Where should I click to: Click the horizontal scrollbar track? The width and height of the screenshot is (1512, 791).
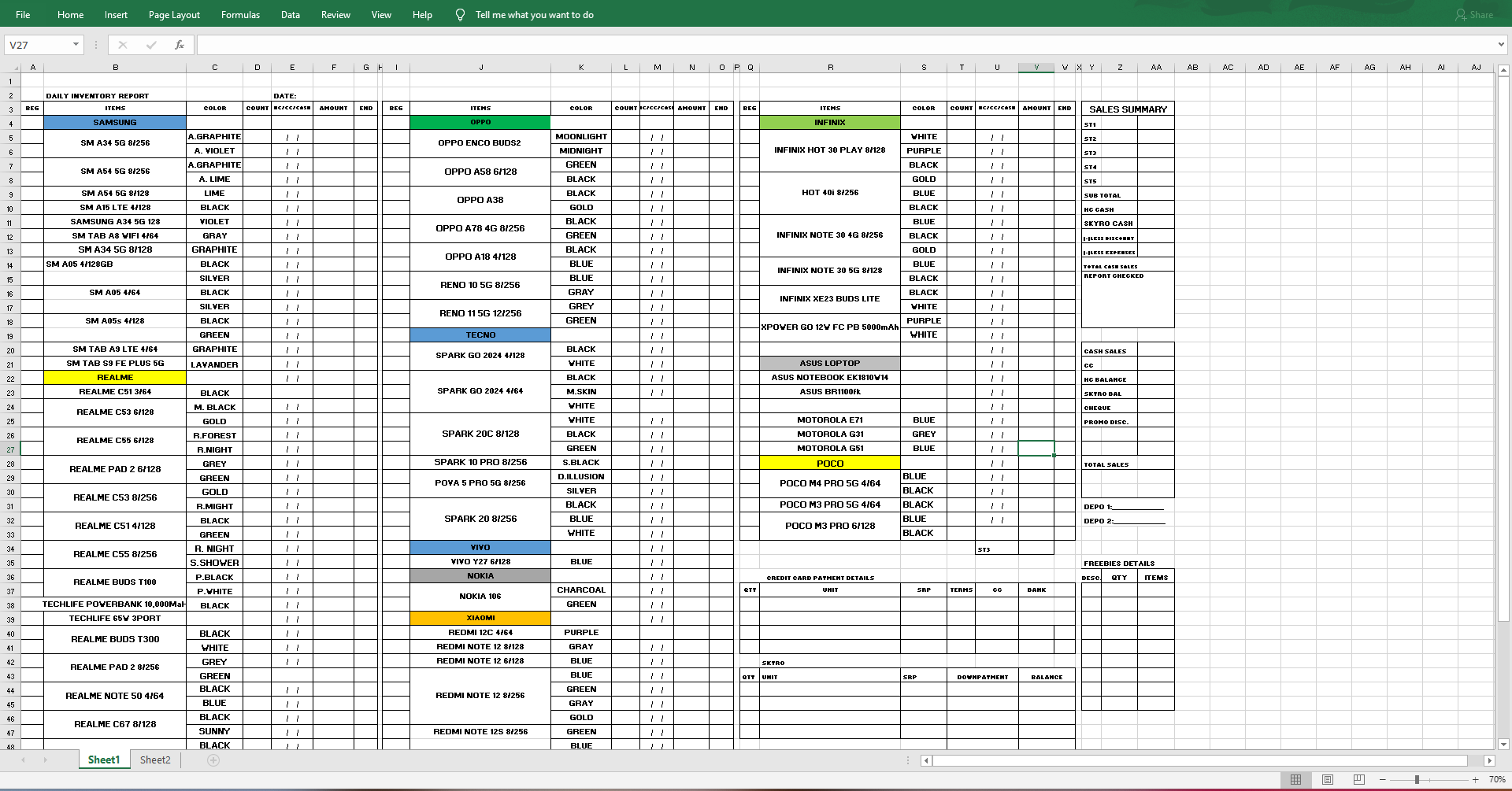coord(1207,760)
